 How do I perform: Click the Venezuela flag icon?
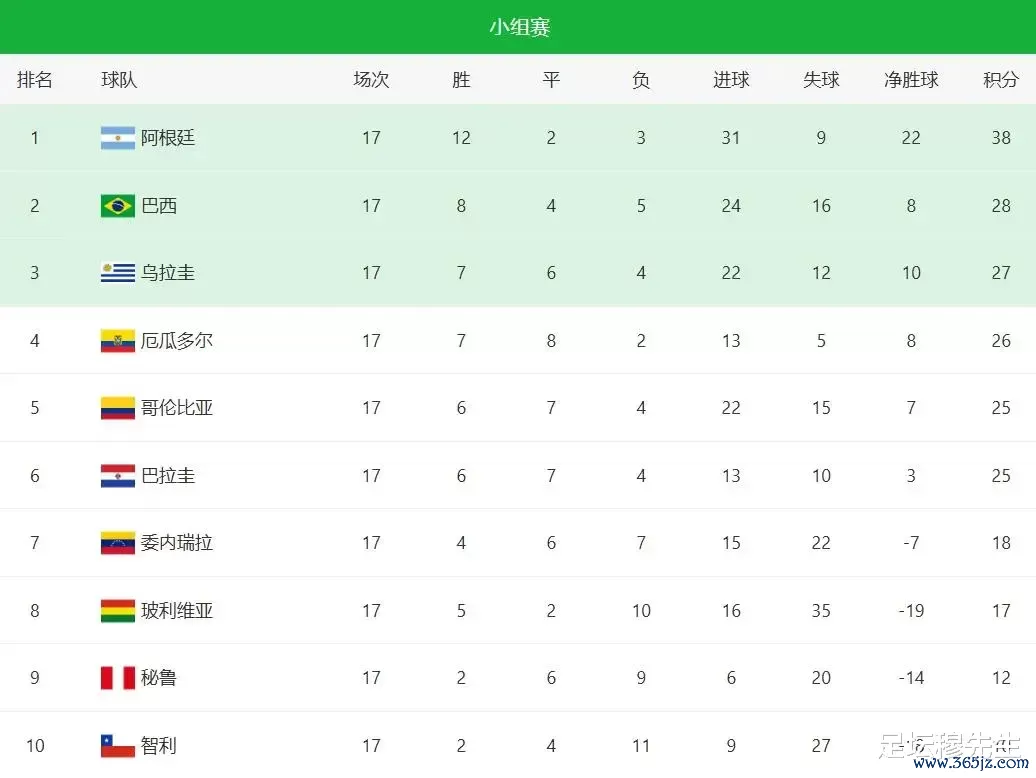[x=118, y=543]
